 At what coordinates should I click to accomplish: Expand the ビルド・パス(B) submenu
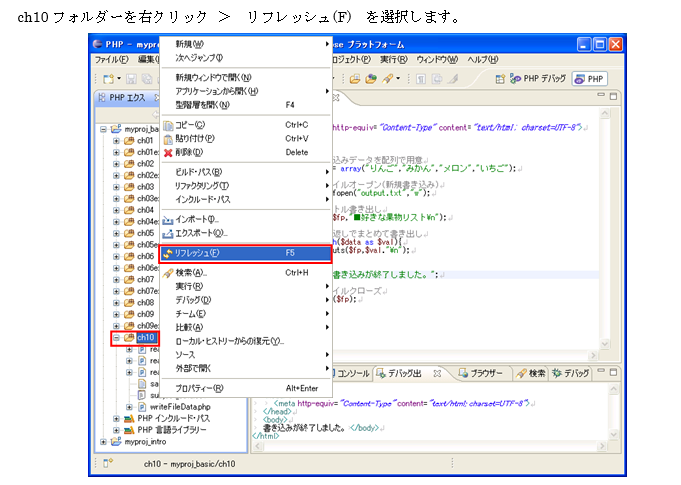pyautogui.click(x=198, y=172)
